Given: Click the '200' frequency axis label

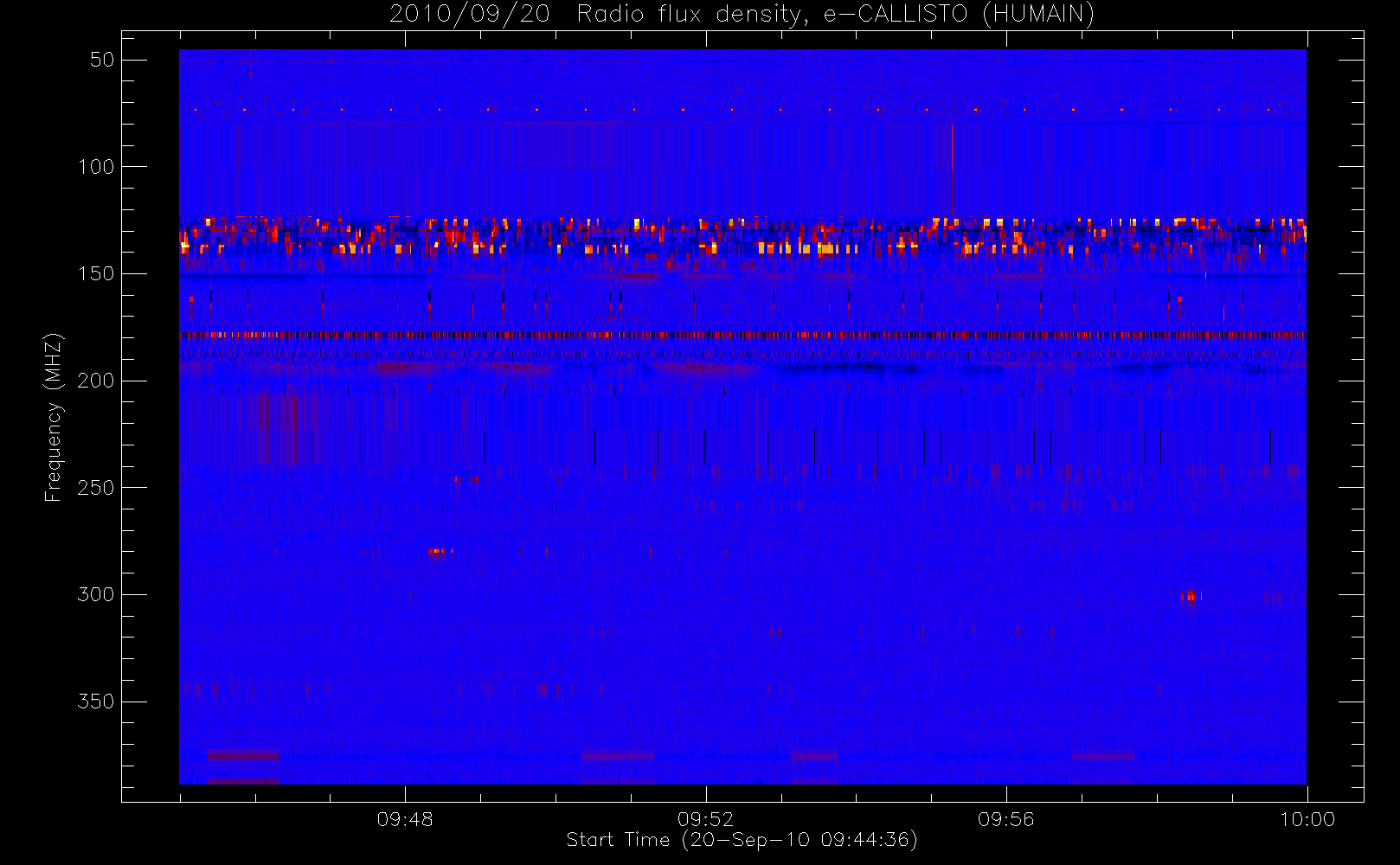Looking at the screenshot, I should [96, 381].
